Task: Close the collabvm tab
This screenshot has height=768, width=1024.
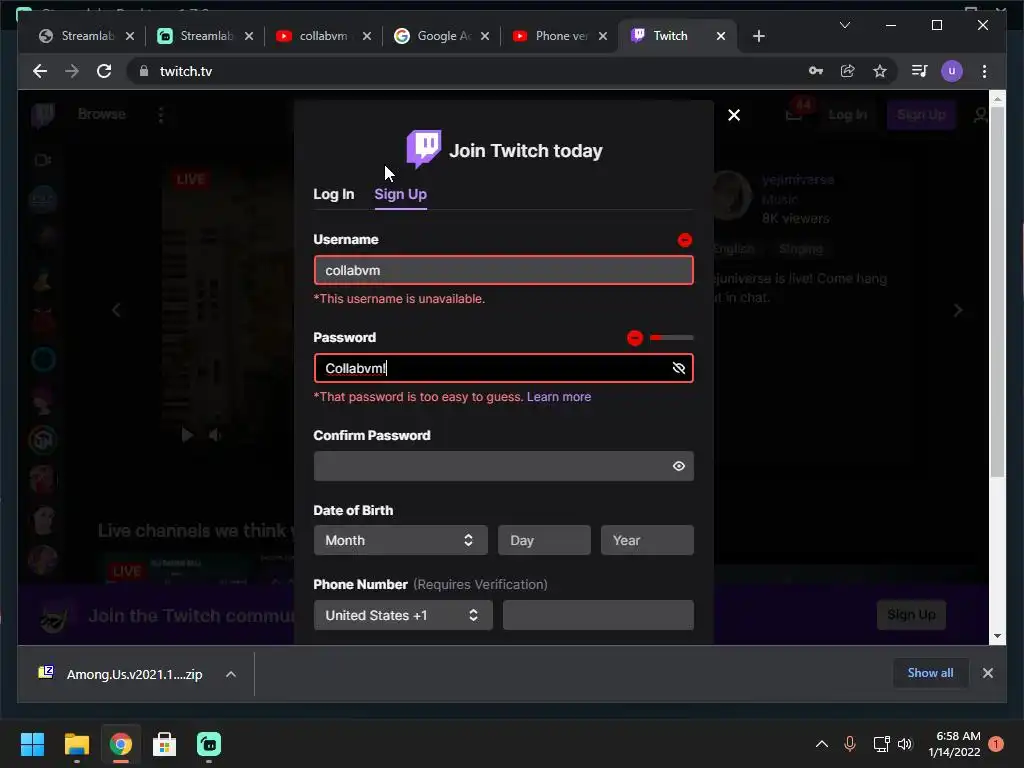Action: (x=367, y=36)
